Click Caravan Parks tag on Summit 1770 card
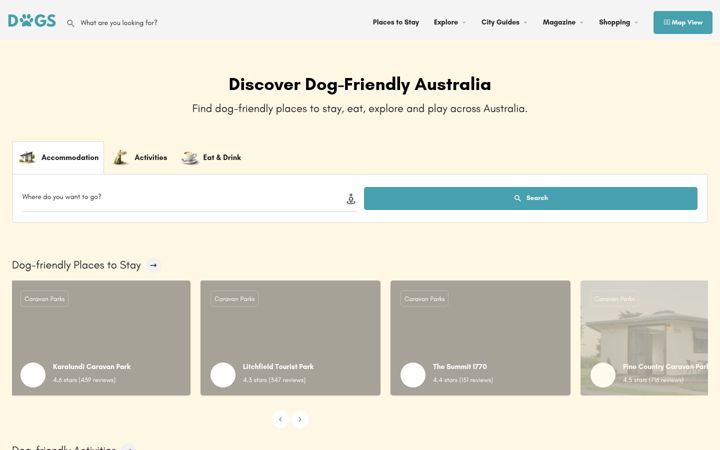The width and height of the screenshot is (720, 450). coord(424,299)
